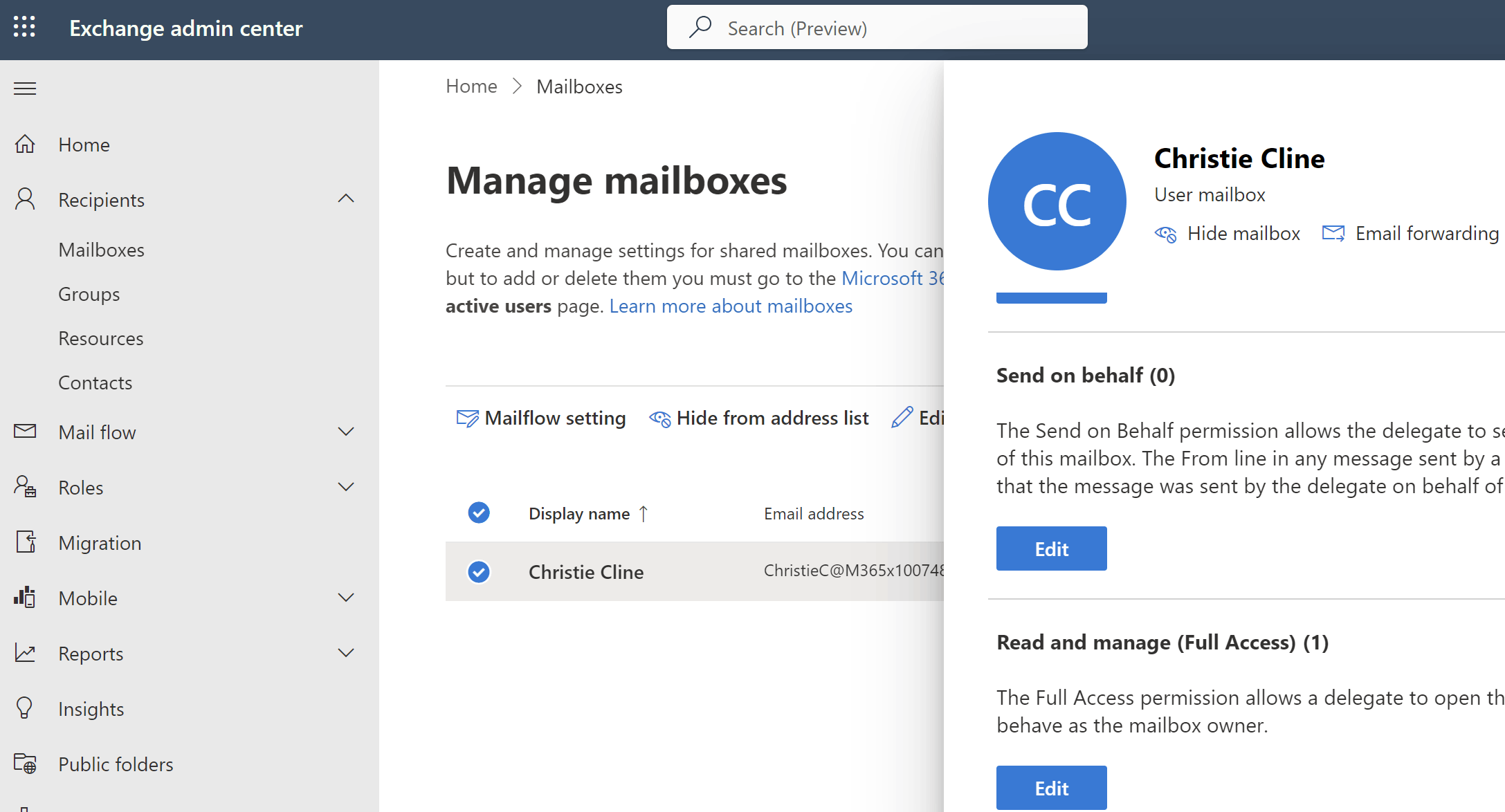Expand the Reports chevron

coord(346,653)
